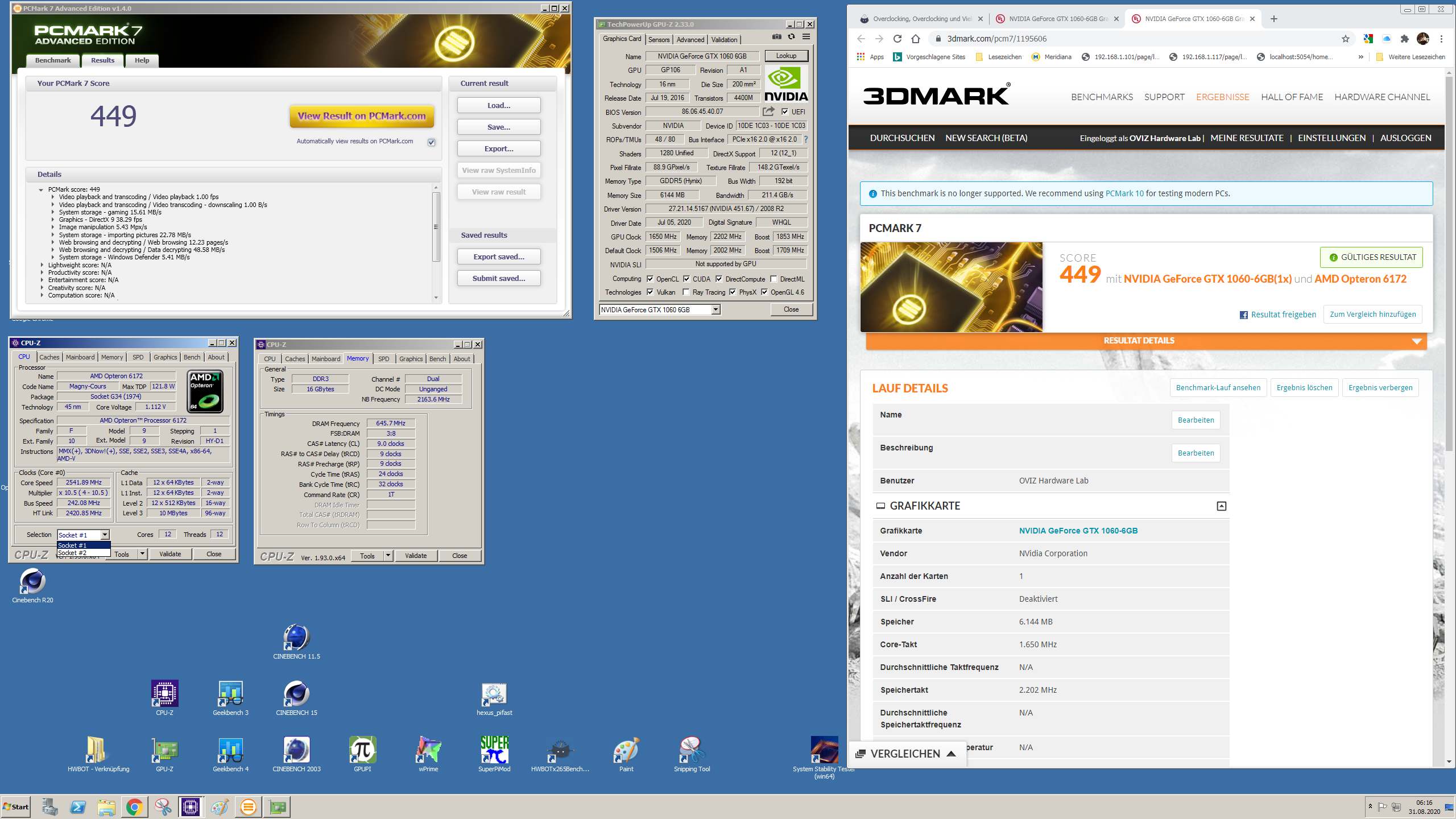The width and height of the screenshot is (1456, 819).
Task: Open Tools dropdown arrow in CPU-Z Memory window
Action: pyautogui.click(x=388, y=556)
